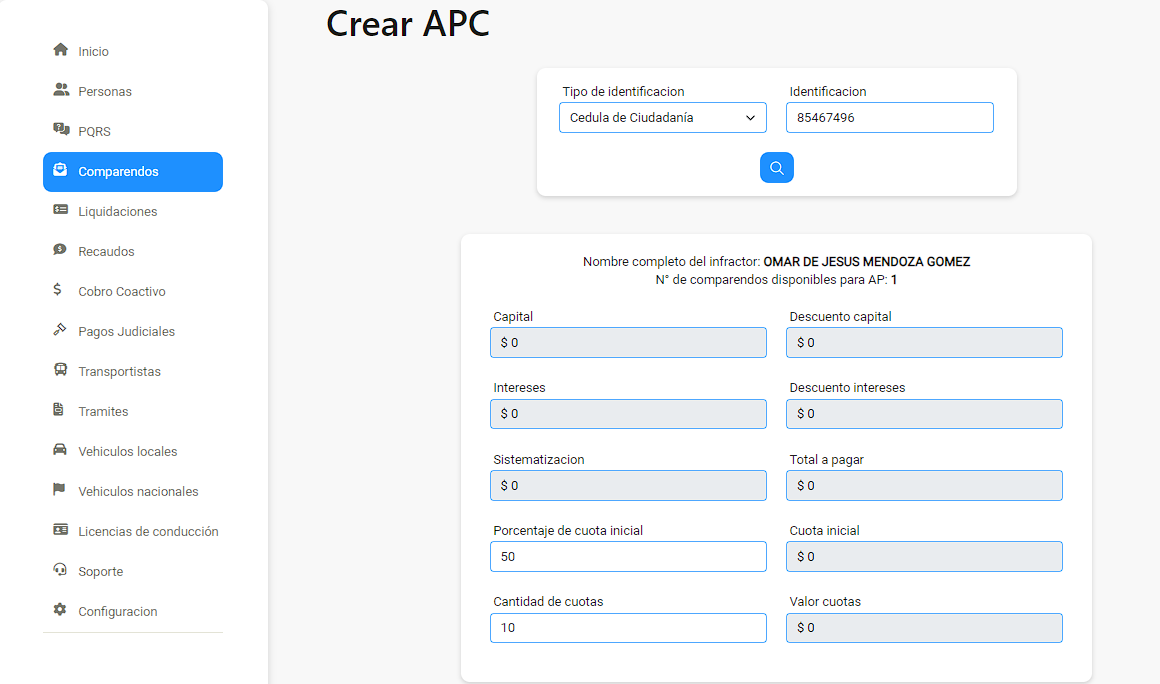The image size is (1160, 684).
Task: Open Configuracion label
Action: coord(118,612)
